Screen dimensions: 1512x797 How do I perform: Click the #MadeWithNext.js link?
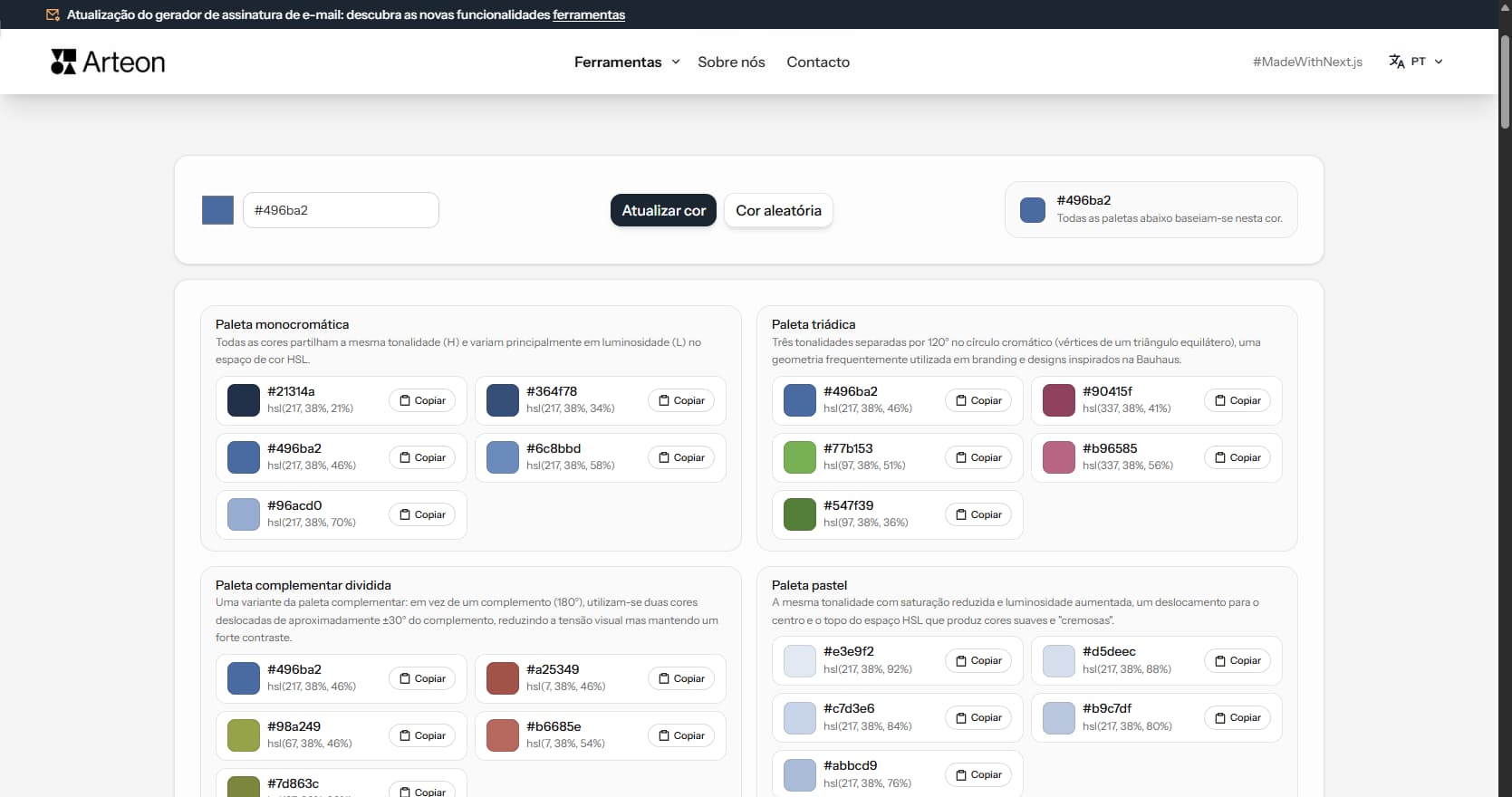[1306, 62]
